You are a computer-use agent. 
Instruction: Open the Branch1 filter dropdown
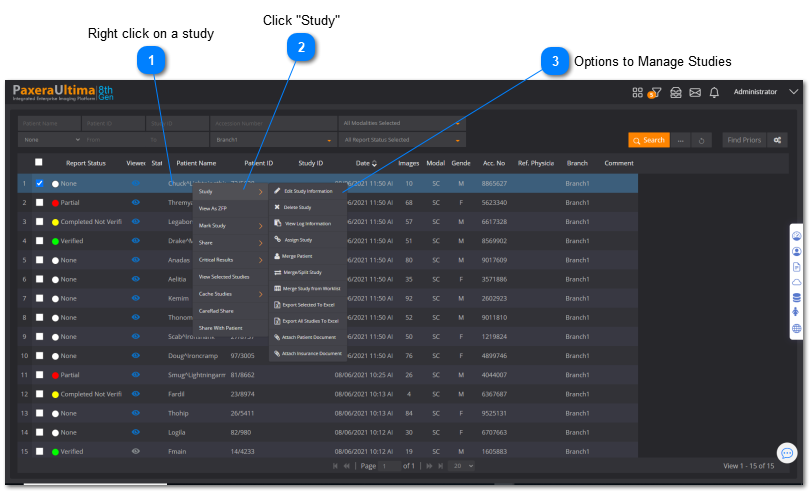273,140
